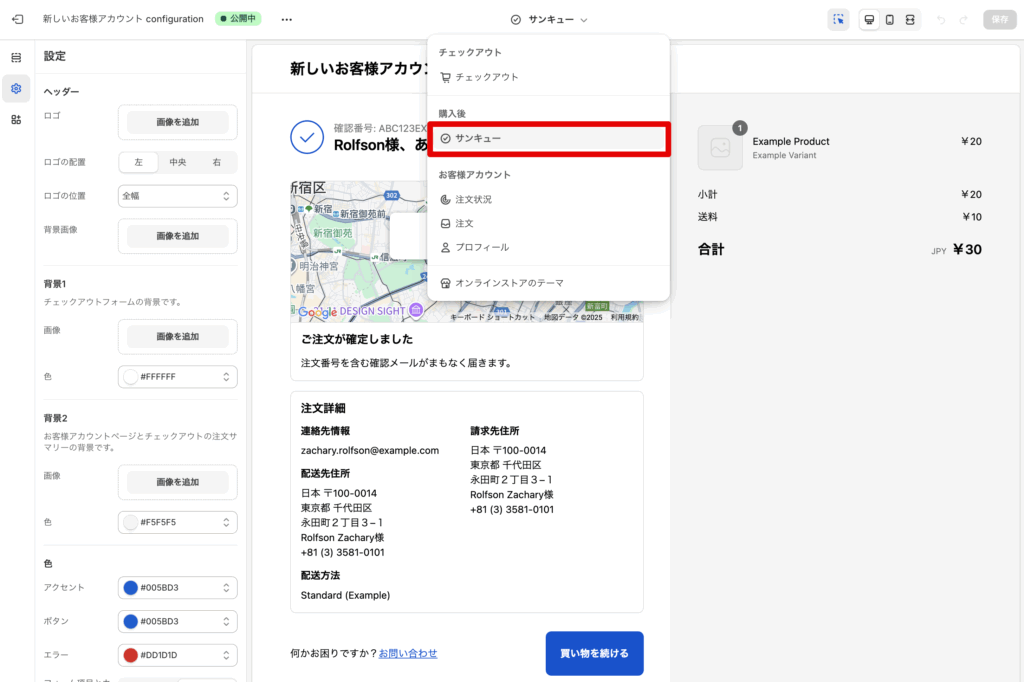This screenshot has height=682, width=1024.
Task: Open the map 利用規約 link
Action: [625, 317]
